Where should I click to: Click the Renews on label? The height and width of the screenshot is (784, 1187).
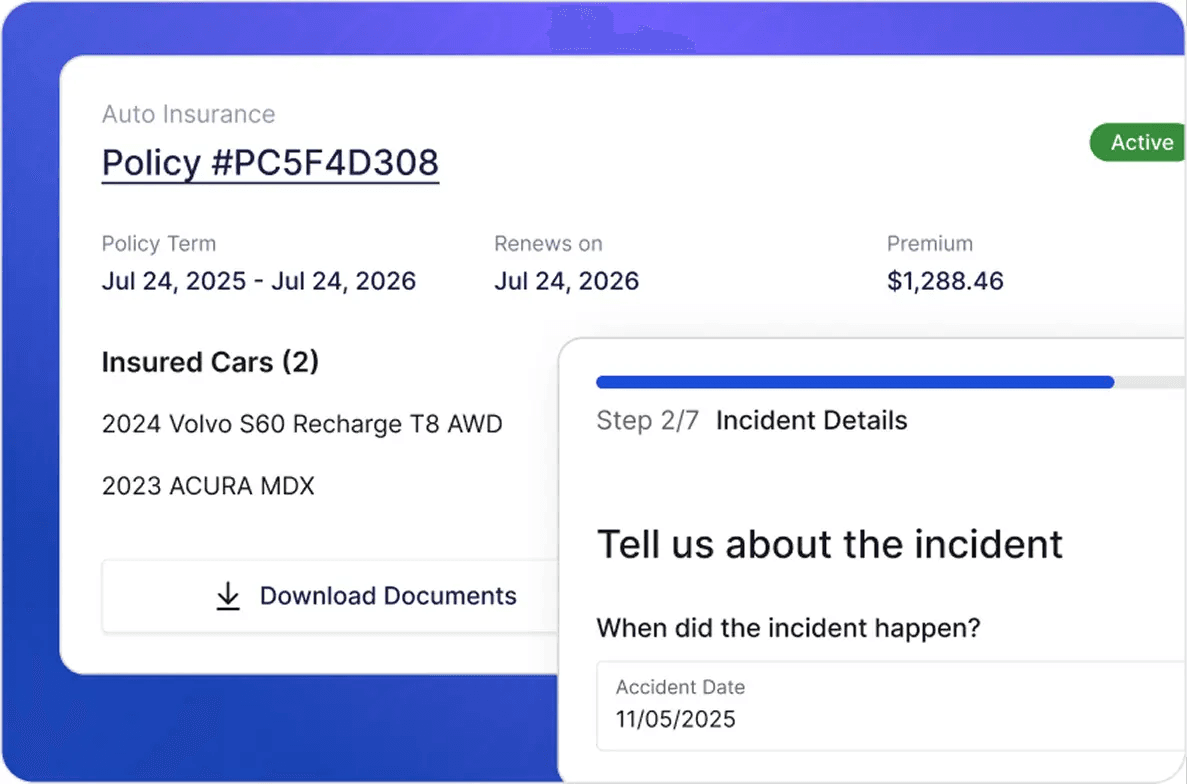coord(548,244)
